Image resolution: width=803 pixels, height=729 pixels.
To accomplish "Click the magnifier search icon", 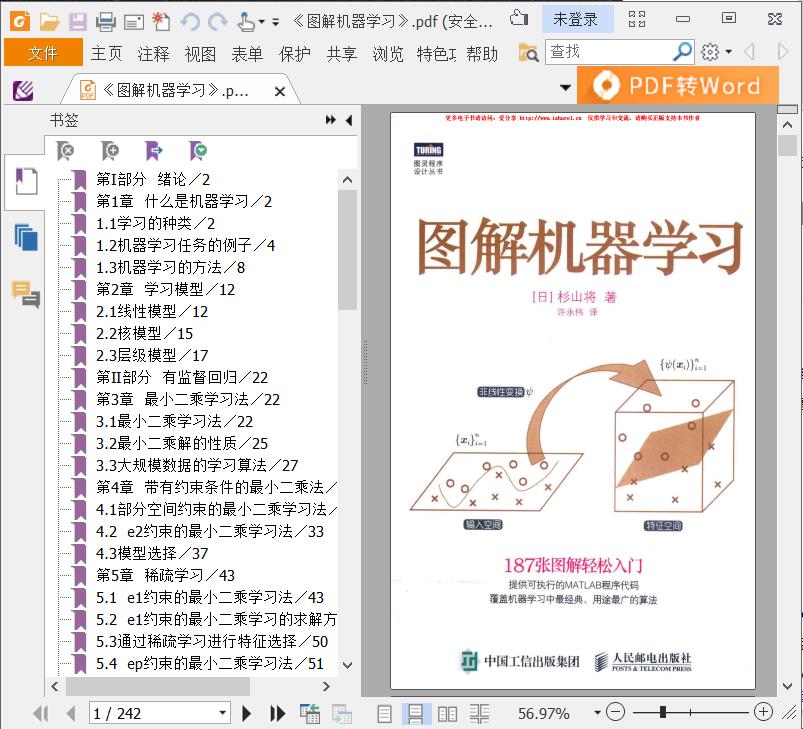I will 683,51.
